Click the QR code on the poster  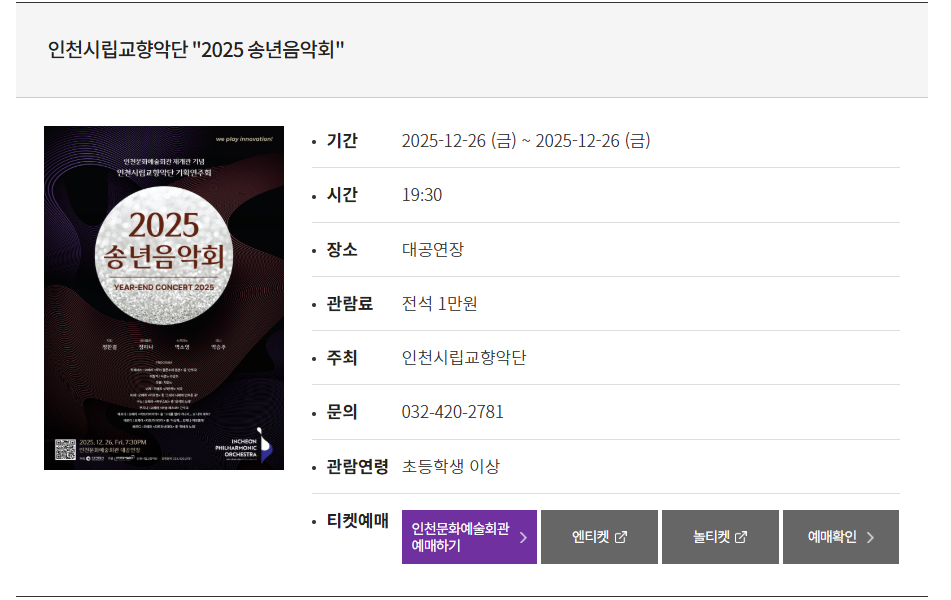[x=66, y=450]
